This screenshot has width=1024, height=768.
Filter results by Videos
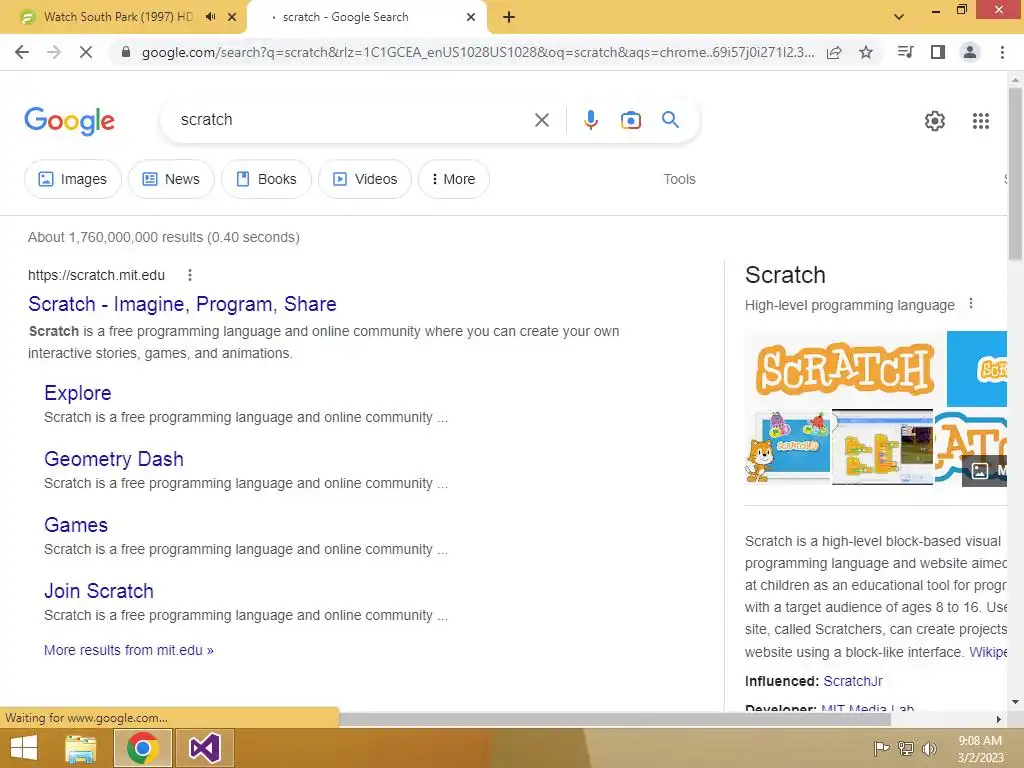365,179
